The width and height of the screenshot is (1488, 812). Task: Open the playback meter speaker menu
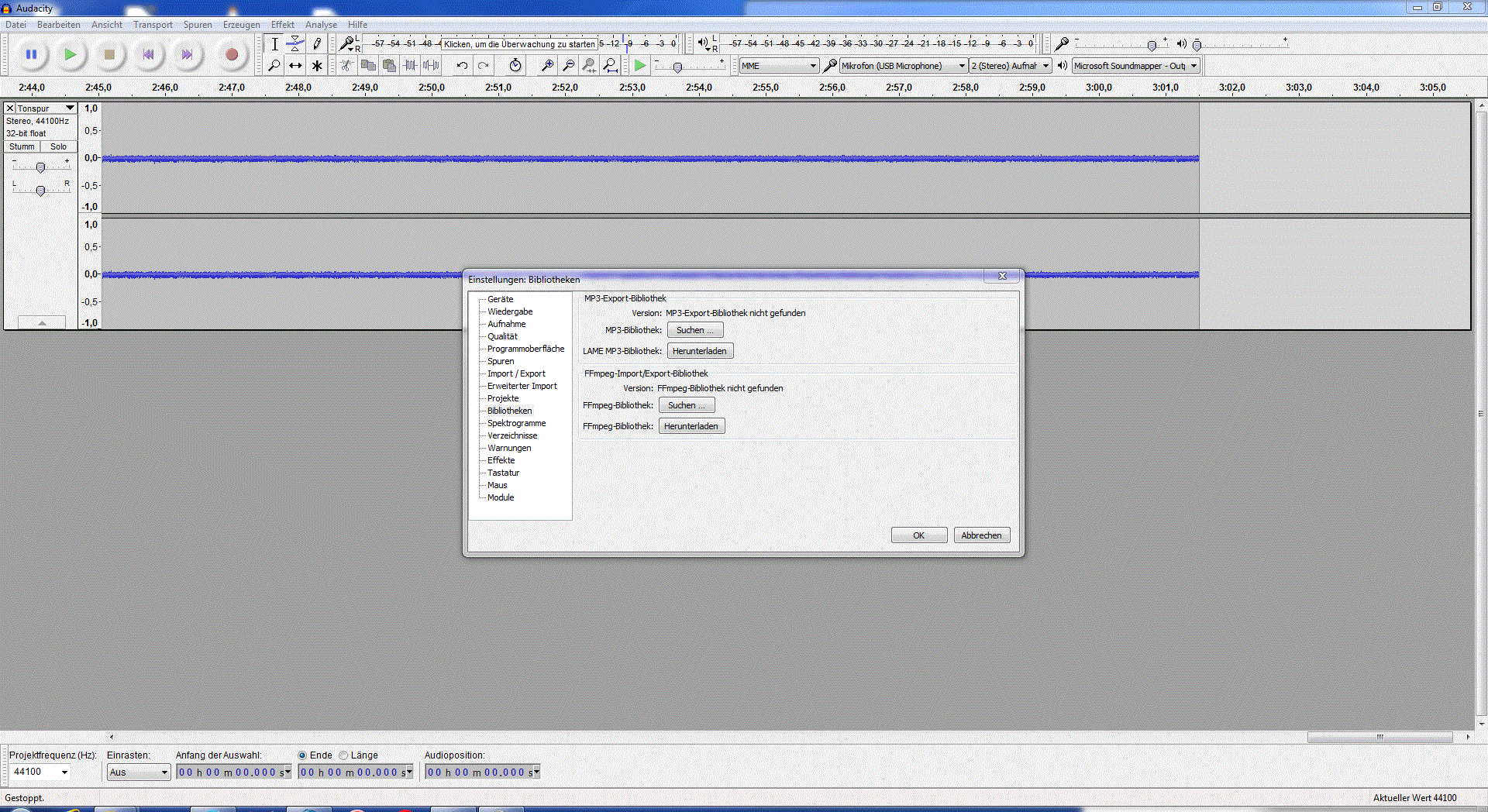click(705, 44)
